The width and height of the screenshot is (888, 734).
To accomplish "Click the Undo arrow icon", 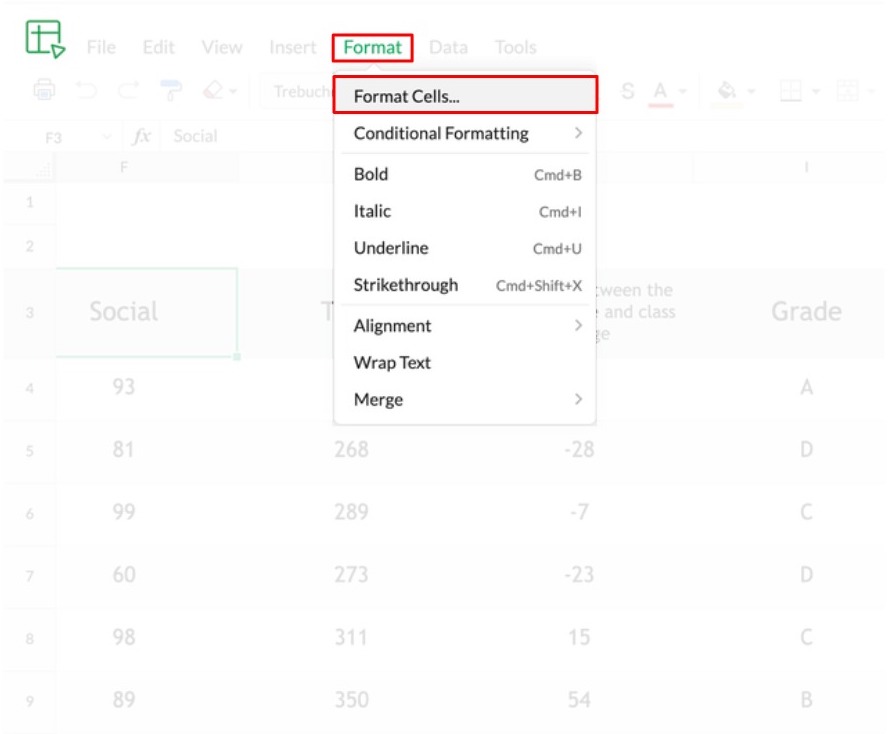I will pyautogui.click(x=86, y=91).
